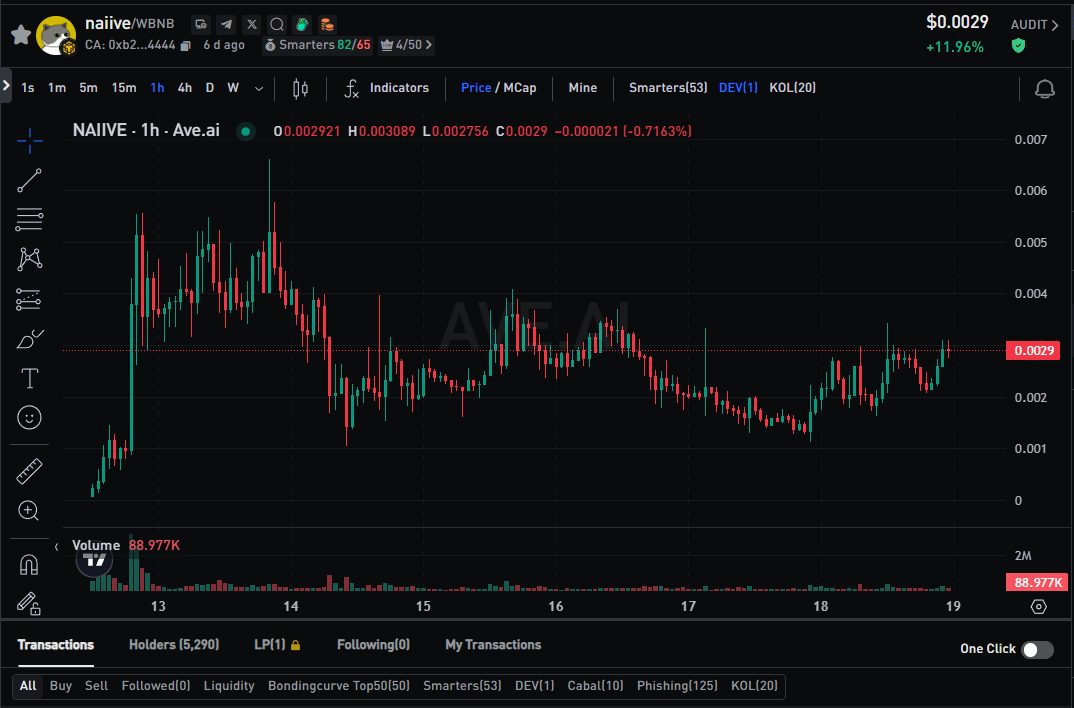The height and width of the screenshot is (708, 1074).
Task: Click the website/monitor icon next to naiive/WBNB
Action: (x=201, y=24)
